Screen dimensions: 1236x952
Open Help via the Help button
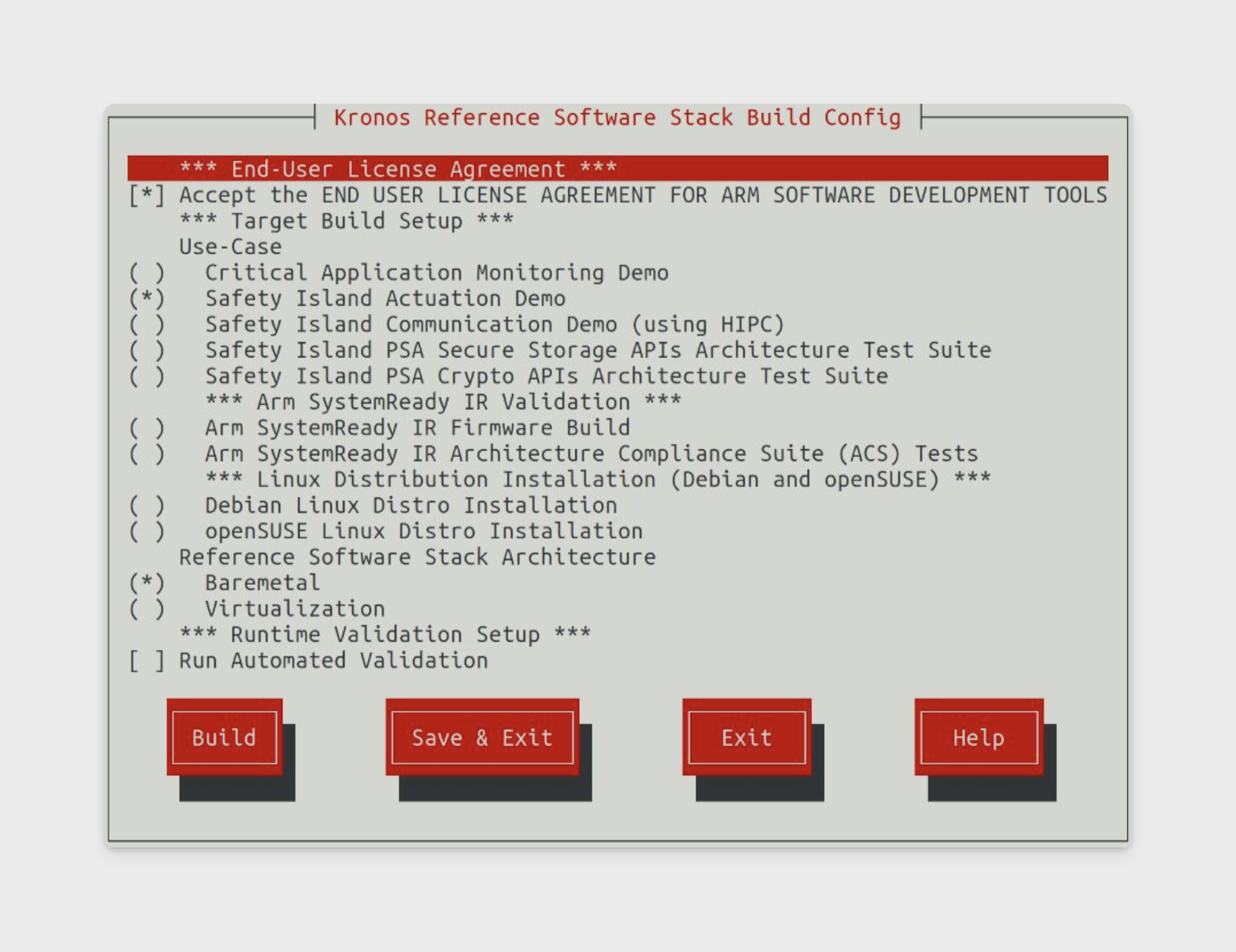pos(979,737)
